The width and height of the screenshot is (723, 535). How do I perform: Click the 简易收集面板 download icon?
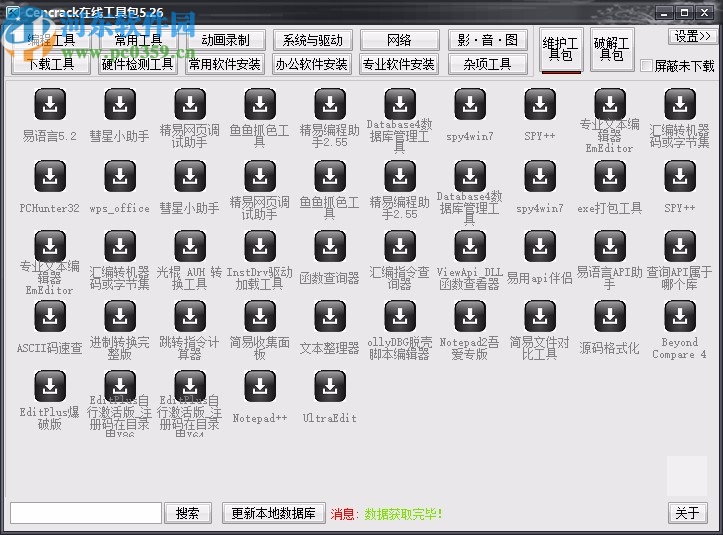pyautogui.click(x=260, y=316)
